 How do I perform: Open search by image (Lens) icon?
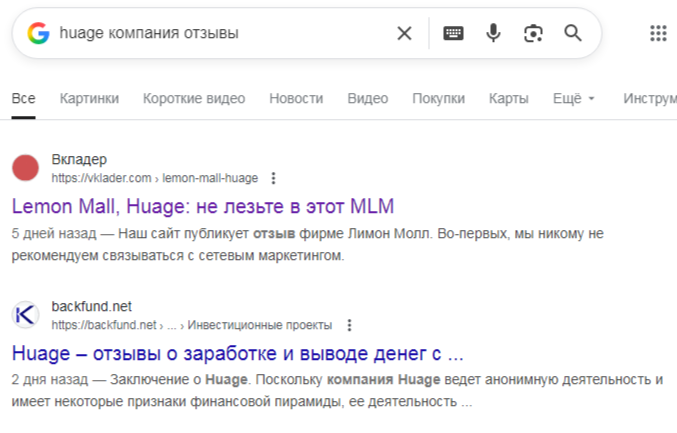tap(533, 34)
